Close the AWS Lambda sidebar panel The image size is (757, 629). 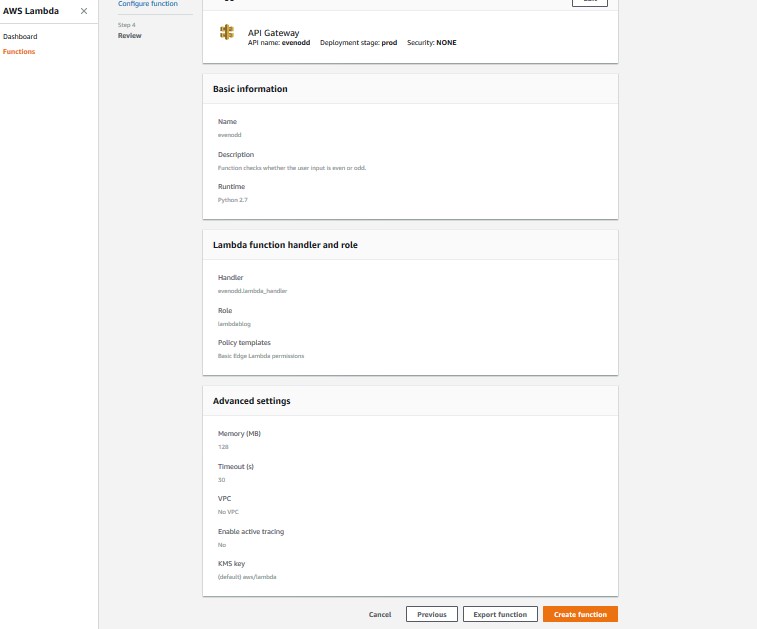[x=84, y=11]
